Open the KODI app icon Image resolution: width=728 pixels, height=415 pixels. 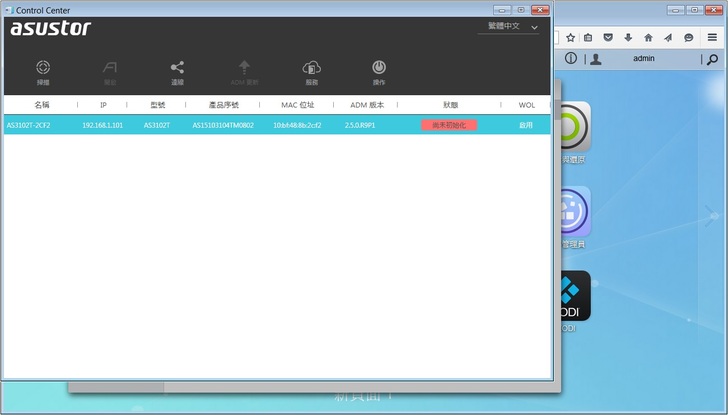tap(573, 295)
